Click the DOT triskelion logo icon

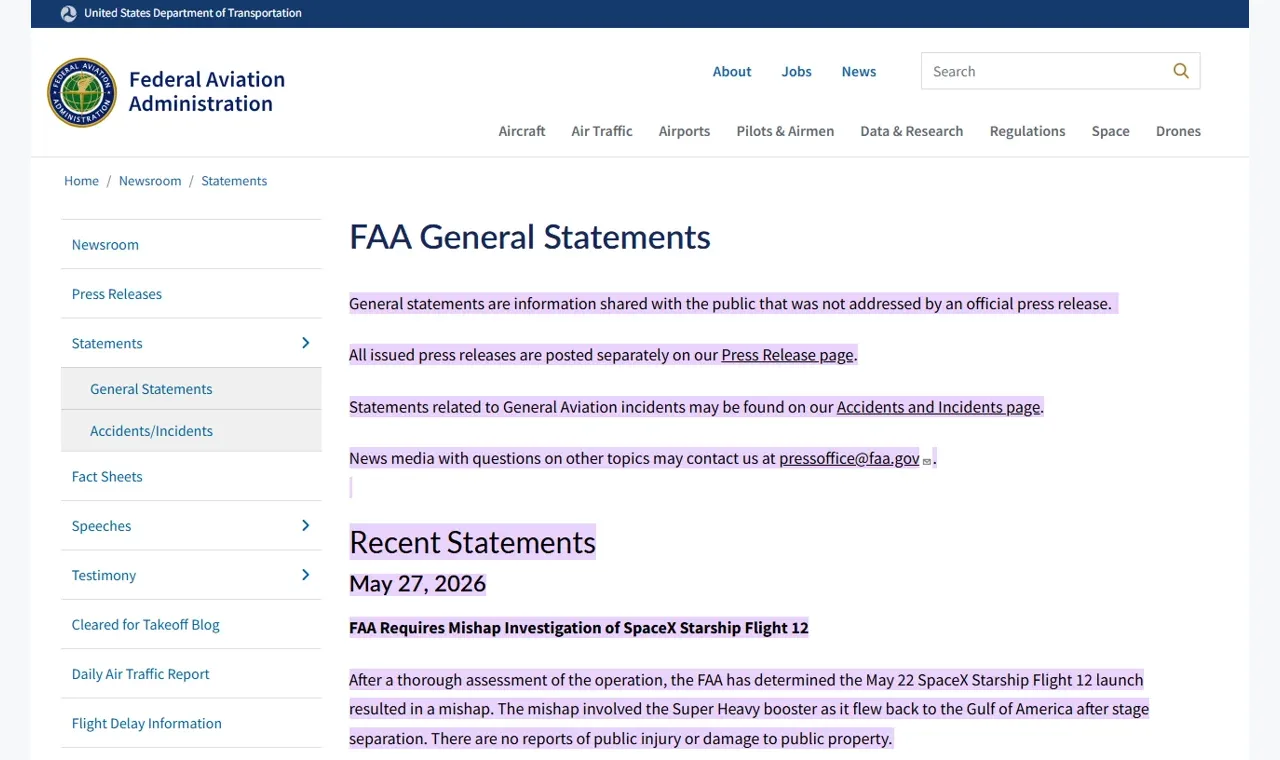coord(68,14)
